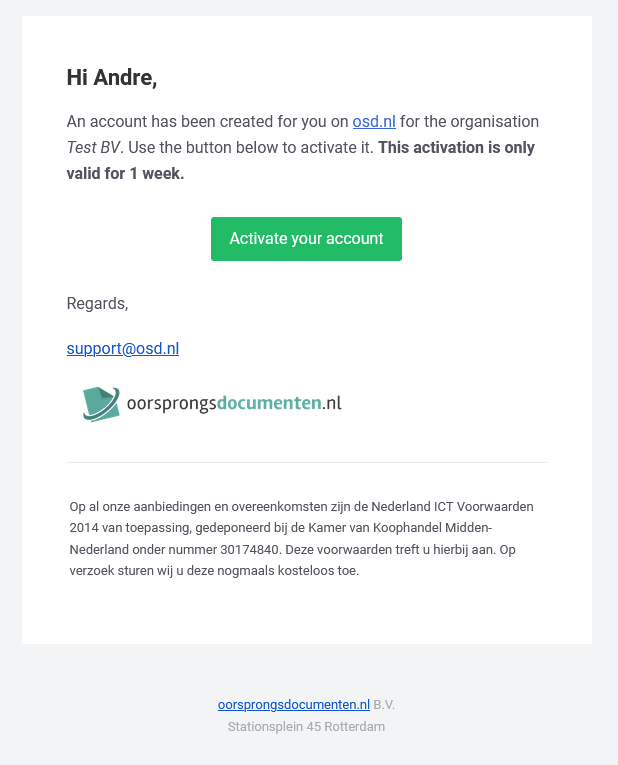Click the "Nederland ICT Voorwaarden" text
This screenshot has width=618, height=765.
452,506
